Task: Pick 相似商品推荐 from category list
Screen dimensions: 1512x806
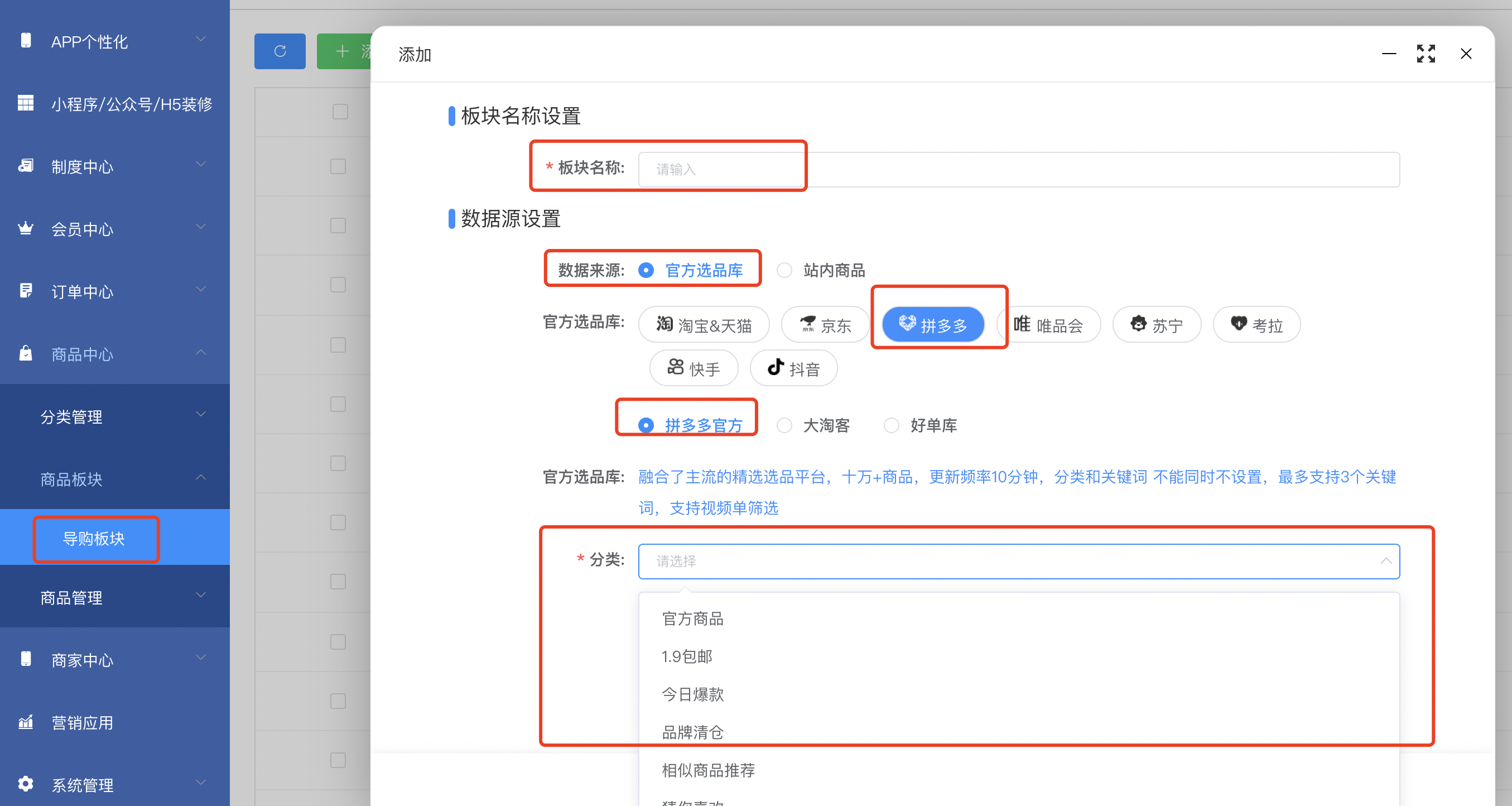Action: click(1019, 770)
